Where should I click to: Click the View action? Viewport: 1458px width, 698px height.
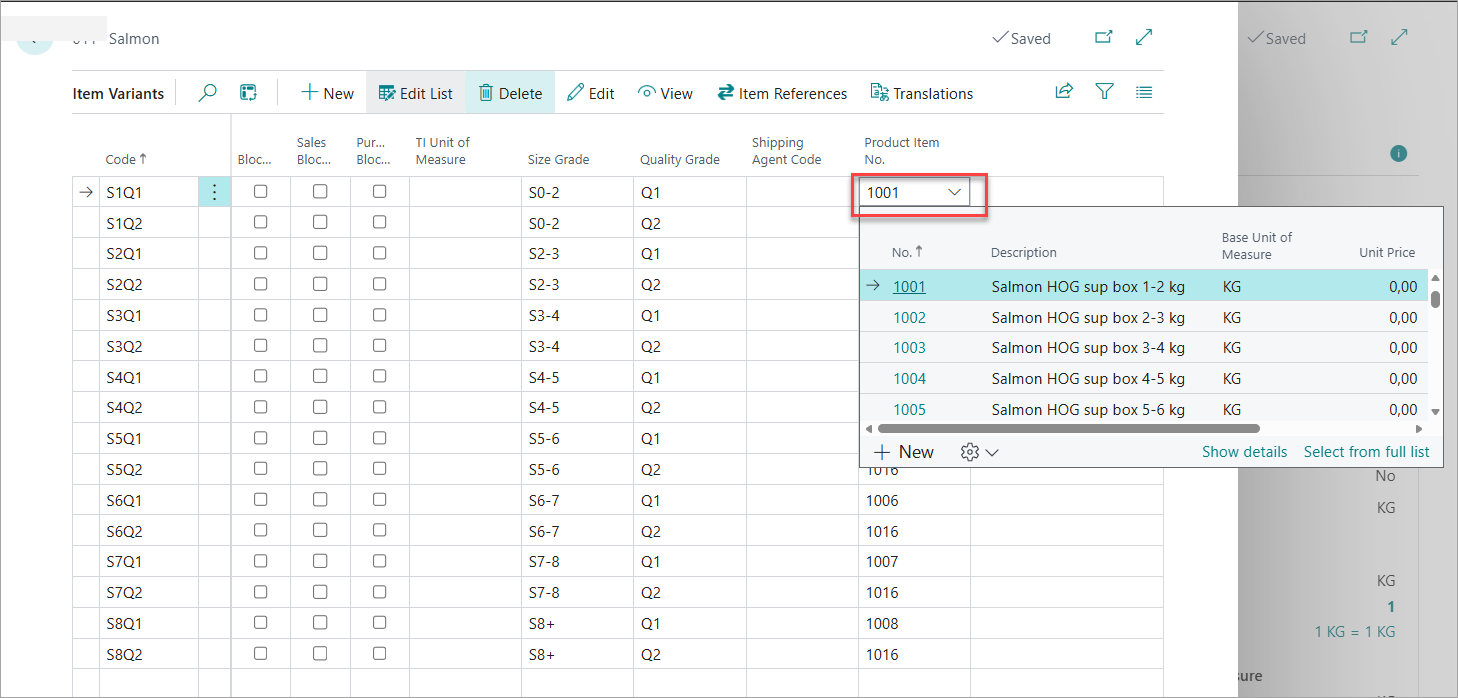click(x=665, y=93)
